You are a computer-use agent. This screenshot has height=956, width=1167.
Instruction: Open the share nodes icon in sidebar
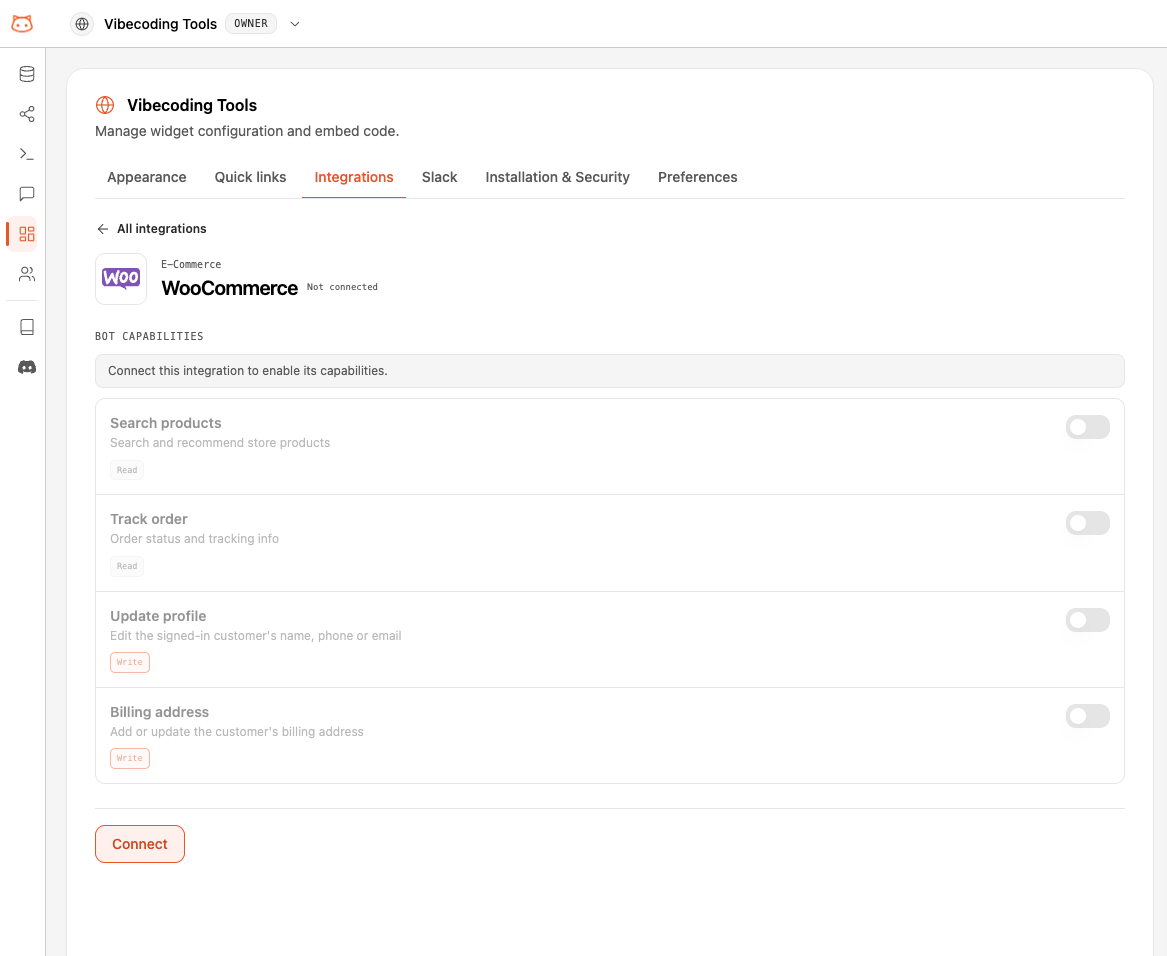(27, 114)
